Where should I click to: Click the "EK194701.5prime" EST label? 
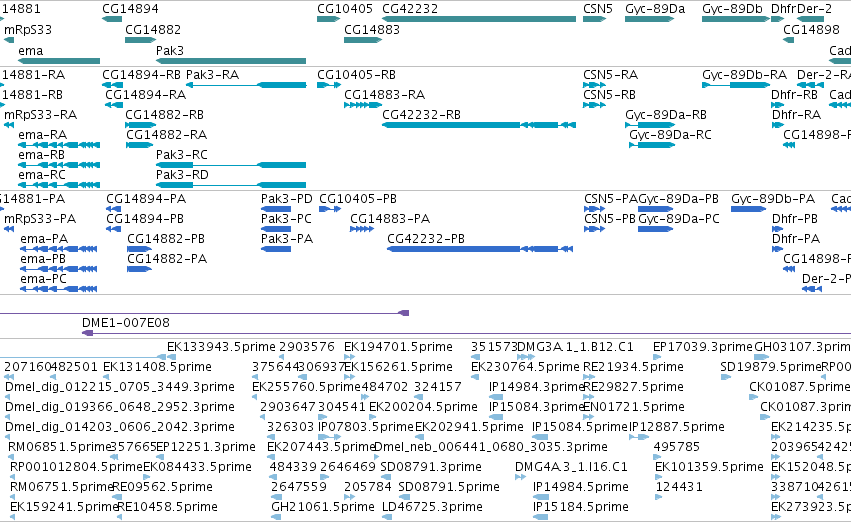(398, 347)
